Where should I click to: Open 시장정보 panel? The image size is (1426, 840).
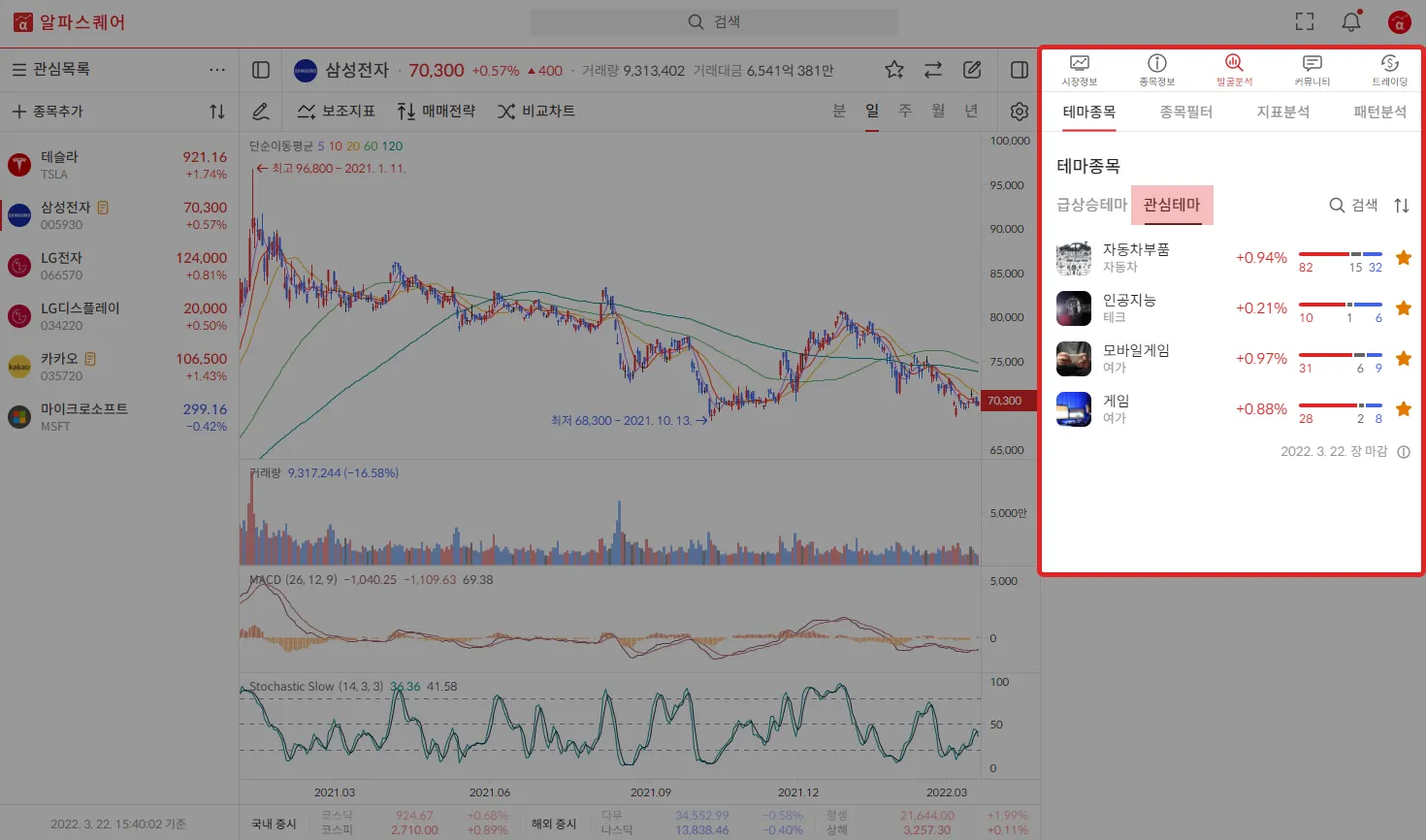pyautogui.click(x=1080, y=71)
